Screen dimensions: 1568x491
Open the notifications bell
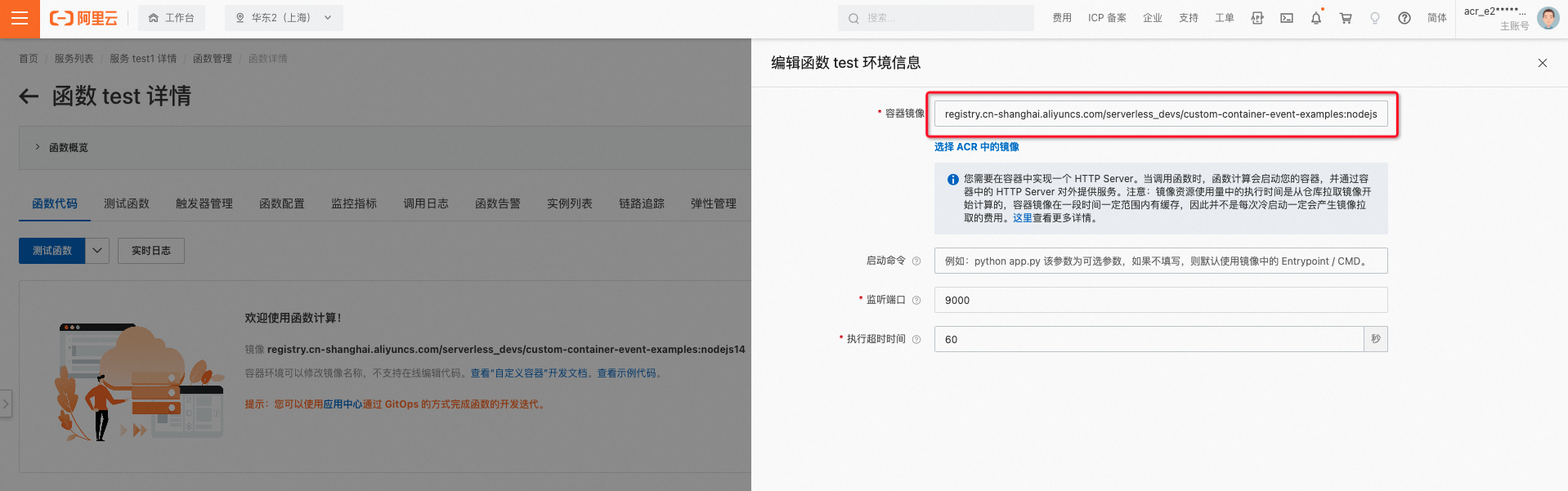(1316, 18)
